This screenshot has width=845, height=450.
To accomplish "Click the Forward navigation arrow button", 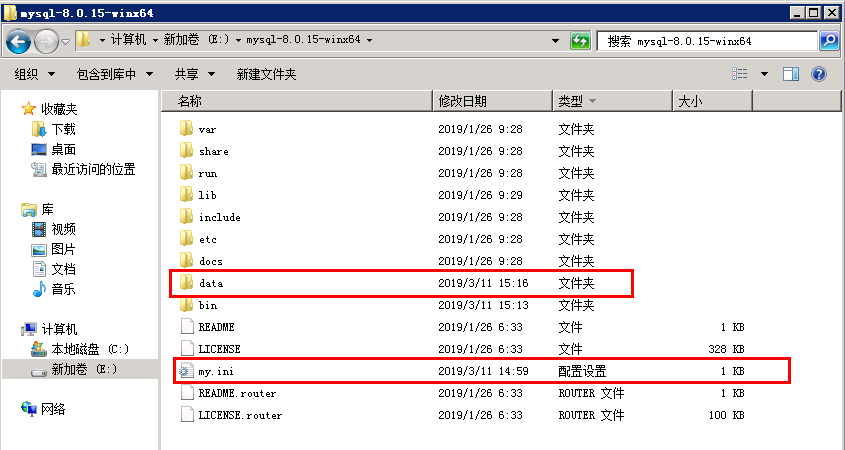I will click(46, 41).
